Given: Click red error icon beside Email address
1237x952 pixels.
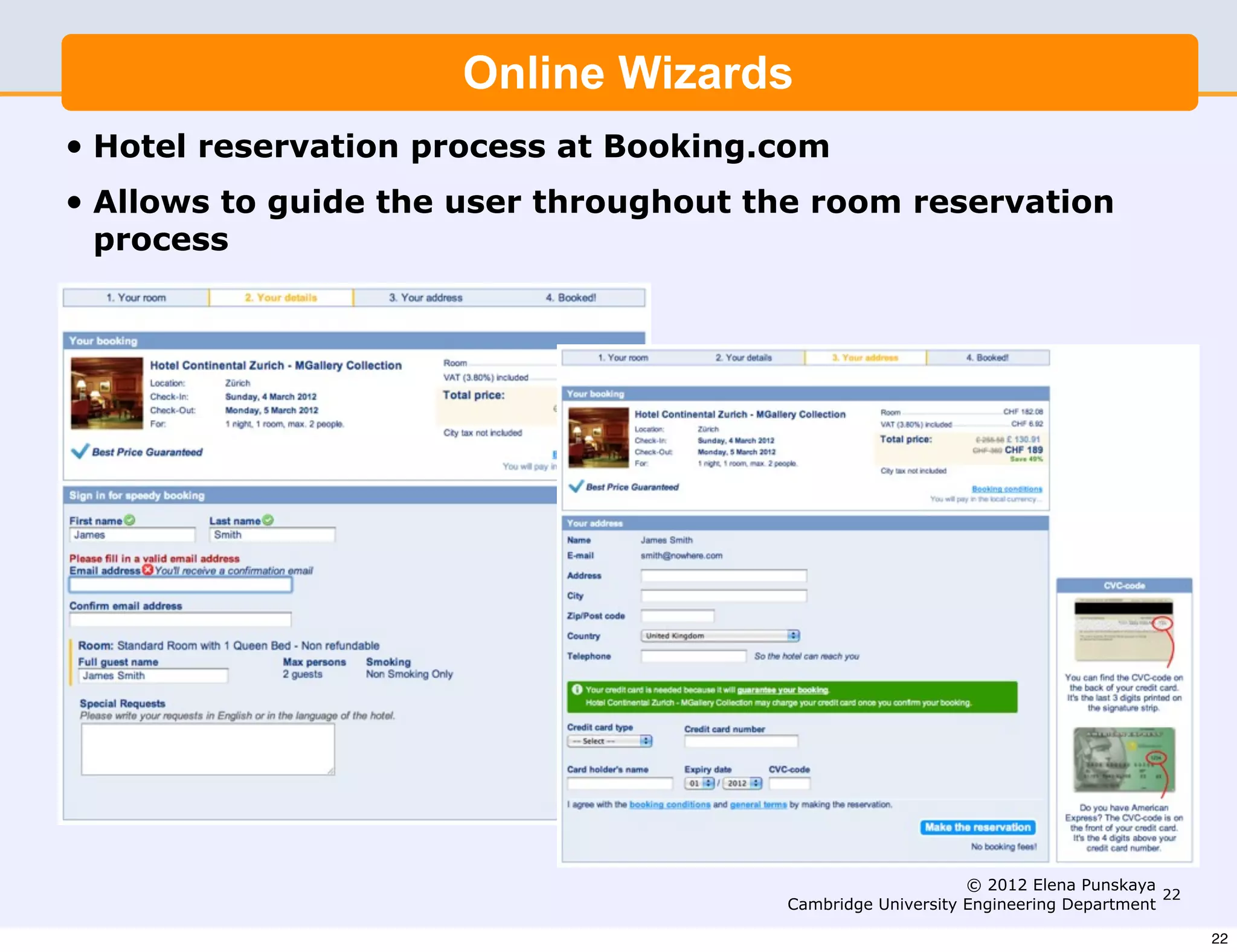Looking at the screenshot, I should click(147, 570).
